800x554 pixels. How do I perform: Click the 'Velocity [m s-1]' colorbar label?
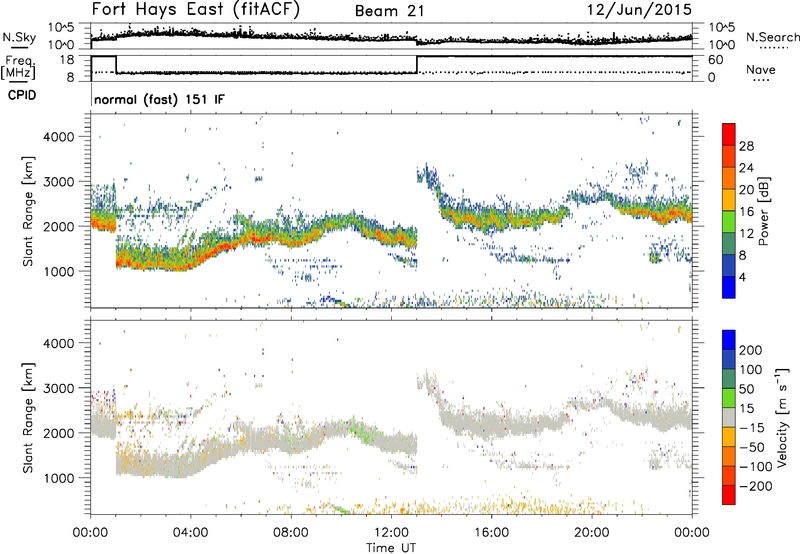point(782,417)
